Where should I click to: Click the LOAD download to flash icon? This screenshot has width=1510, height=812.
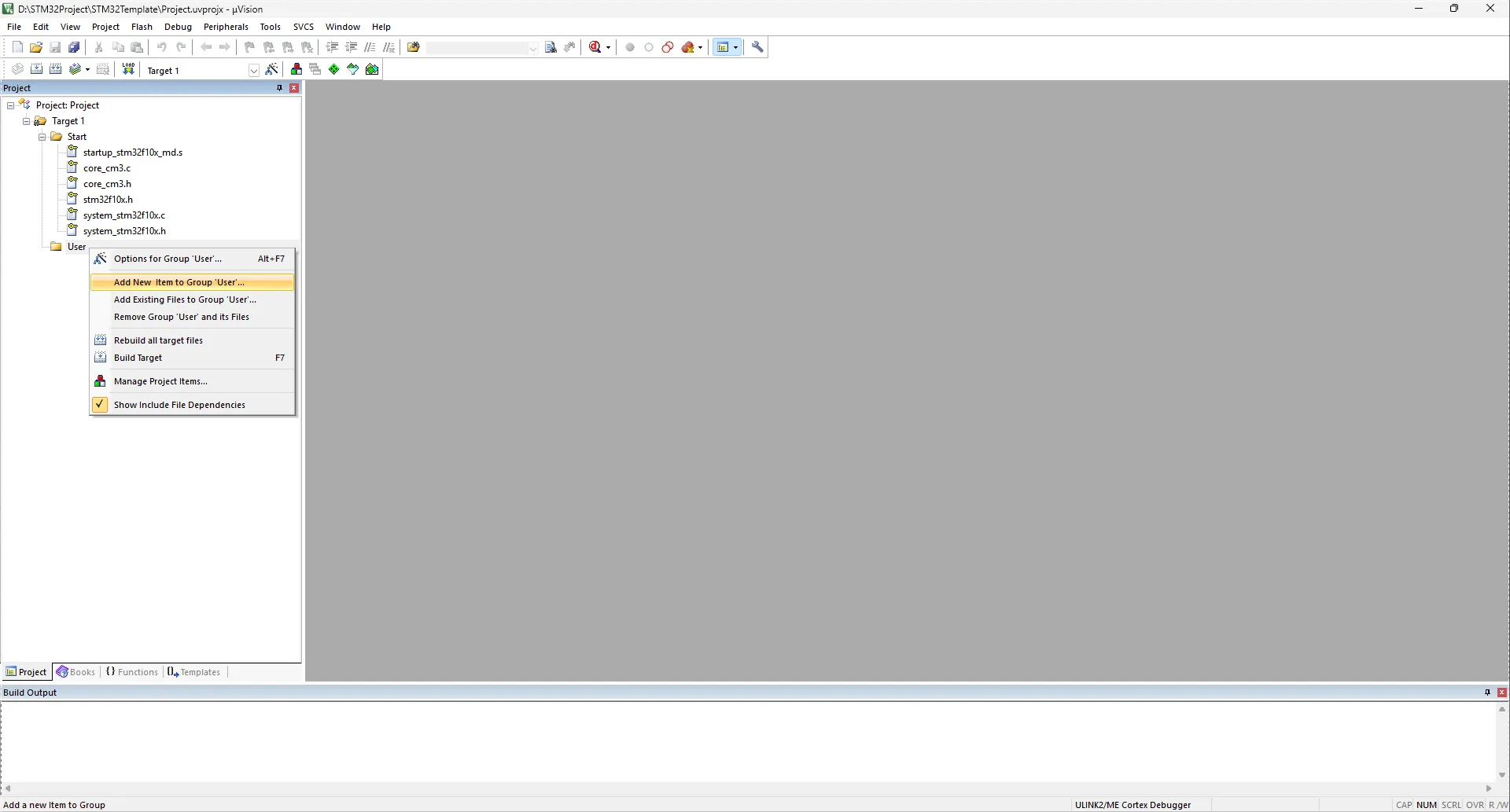128,69
